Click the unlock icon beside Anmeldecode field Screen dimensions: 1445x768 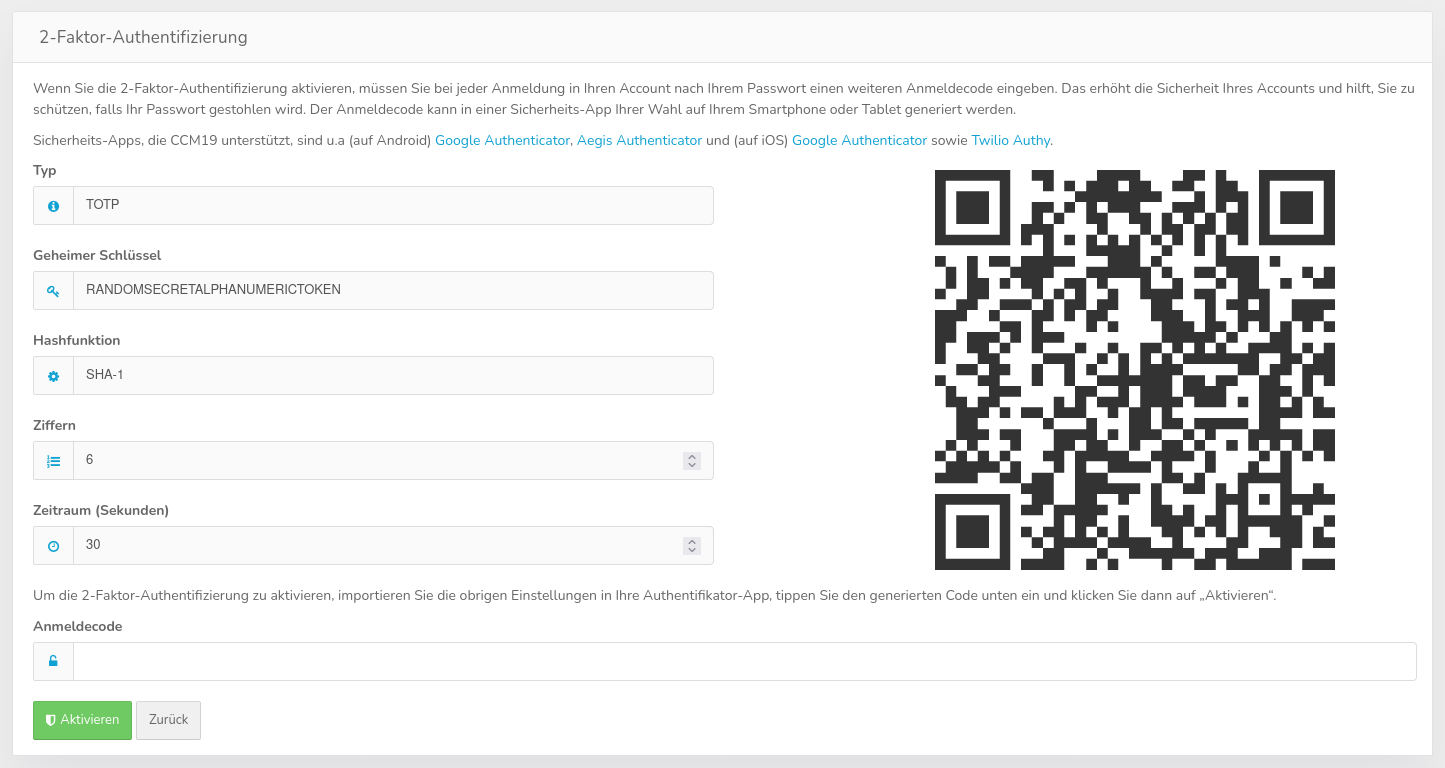click(x=53, y=661)
